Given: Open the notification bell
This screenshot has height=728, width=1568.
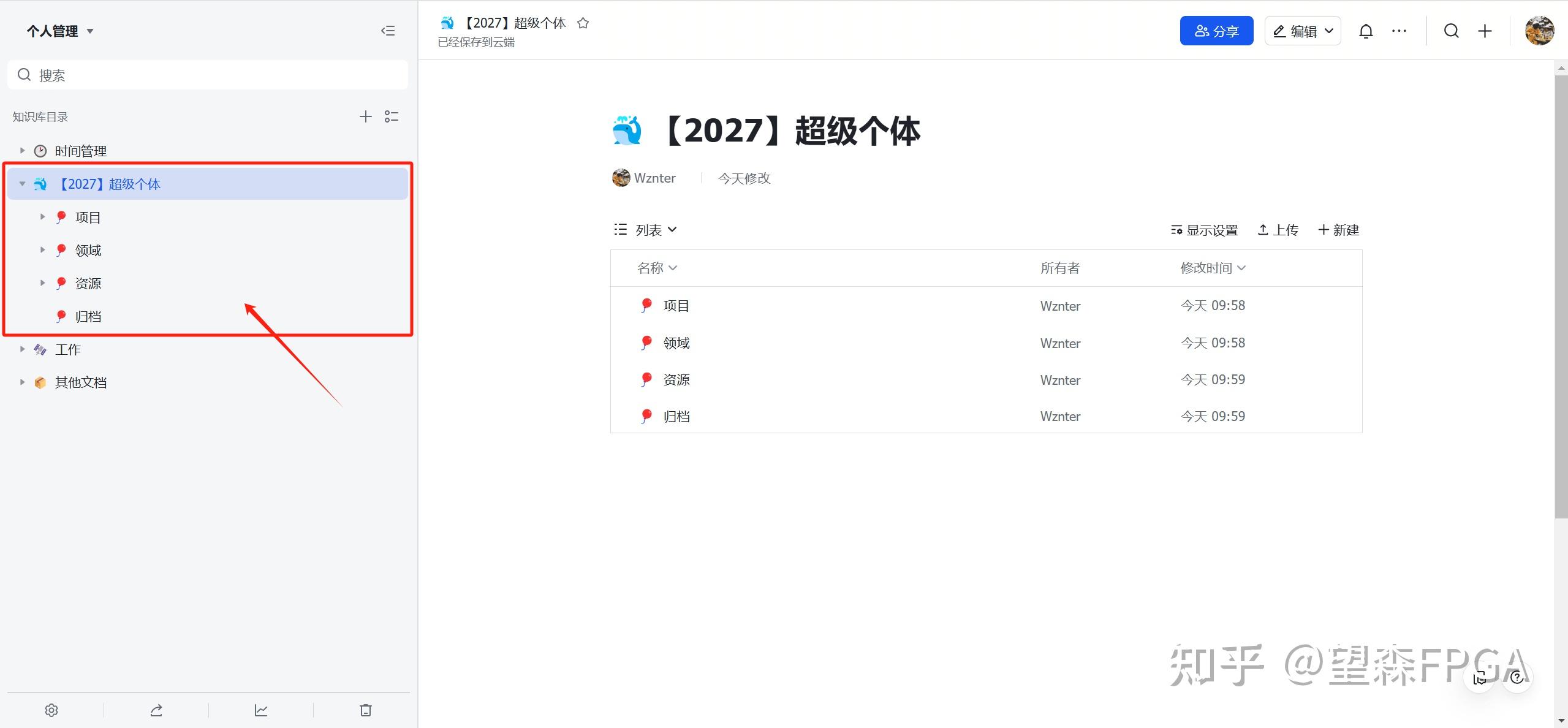Looking at the screenshot, I should point(1365,31).
